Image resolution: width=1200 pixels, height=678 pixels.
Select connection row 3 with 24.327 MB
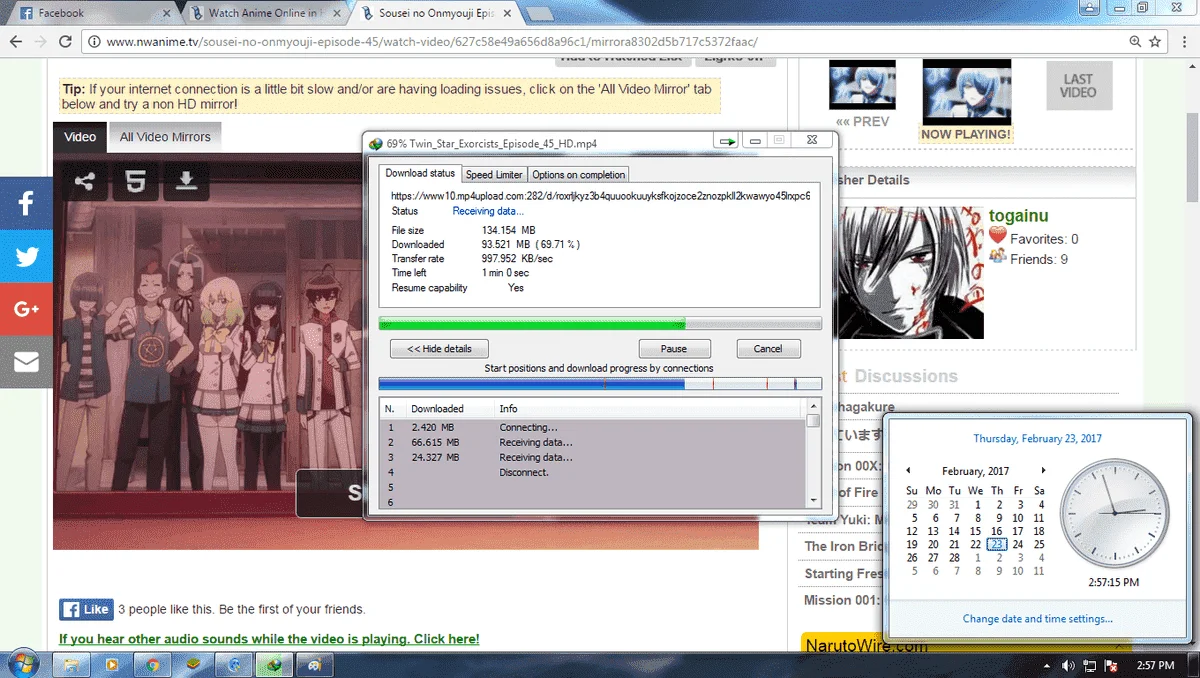pos(593,457)
